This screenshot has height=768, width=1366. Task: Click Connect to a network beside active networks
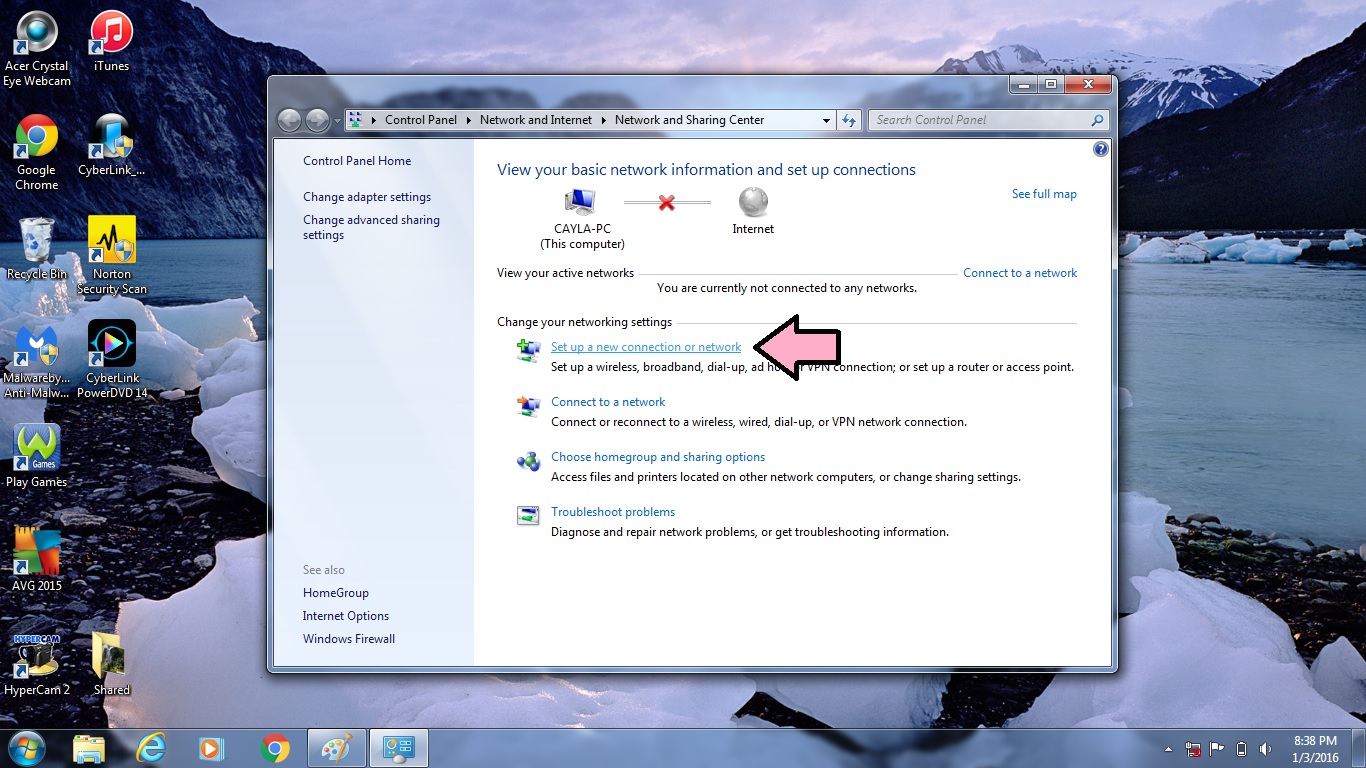pyautogui.click(x=1020, y=273)
